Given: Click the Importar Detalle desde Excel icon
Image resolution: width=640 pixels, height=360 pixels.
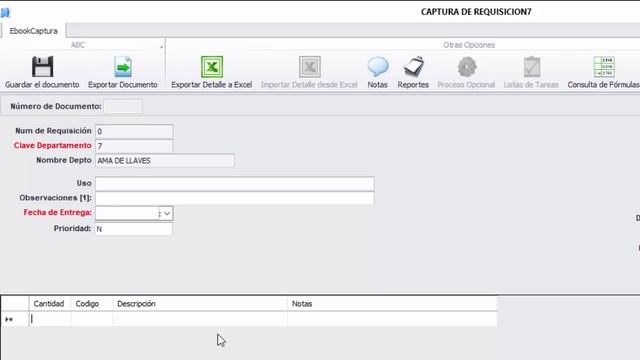Looking at the screenshot, I should tap(309, 67).
